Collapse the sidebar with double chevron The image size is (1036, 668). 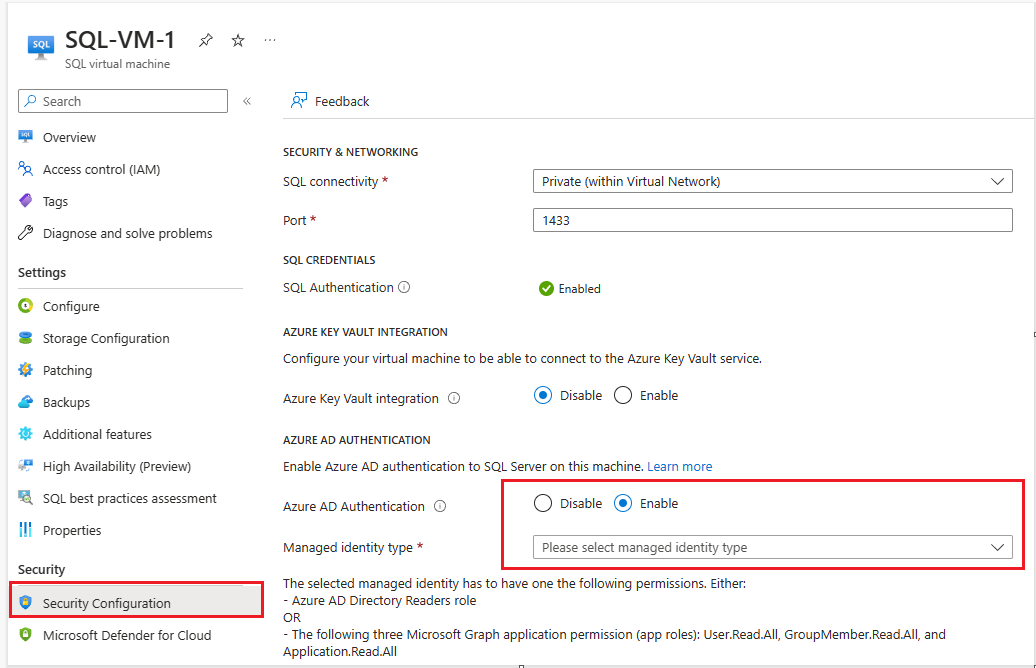pos(247,101)
